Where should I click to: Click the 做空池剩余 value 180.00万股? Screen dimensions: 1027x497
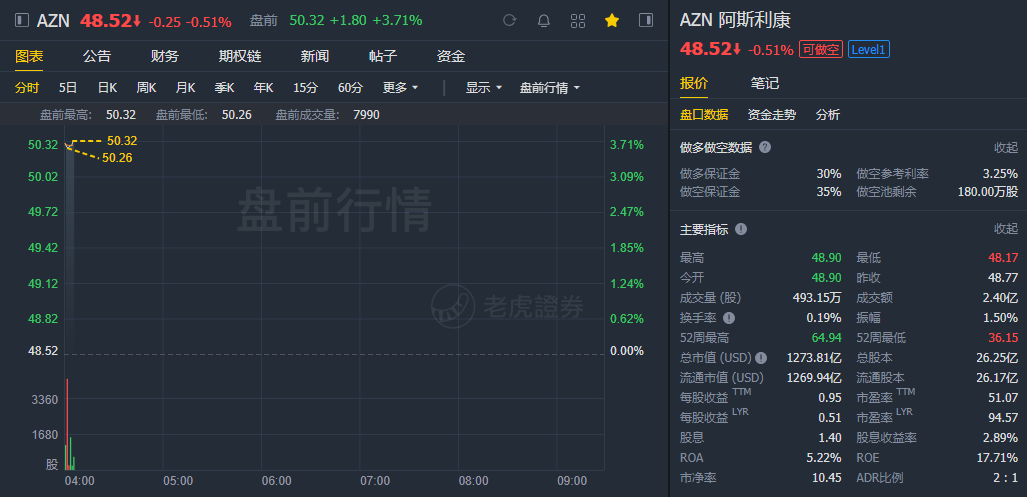pos(988,193)
